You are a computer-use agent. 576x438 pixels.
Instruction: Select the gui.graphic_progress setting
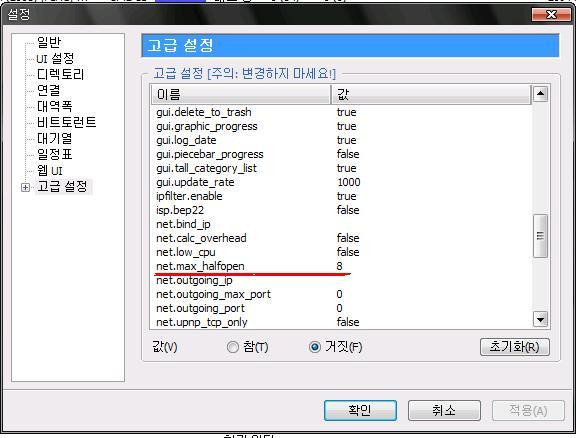(341, 126)
